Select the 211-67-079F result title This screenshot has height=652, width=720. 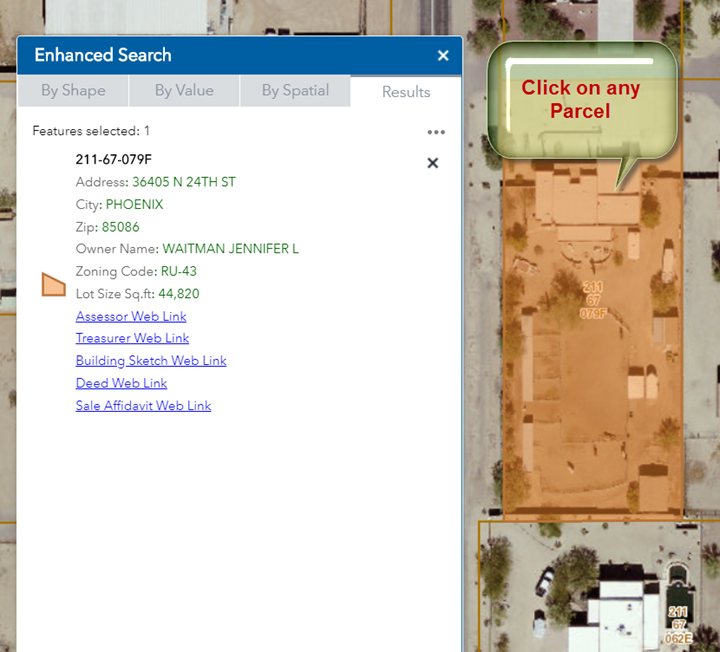(113, 160)
